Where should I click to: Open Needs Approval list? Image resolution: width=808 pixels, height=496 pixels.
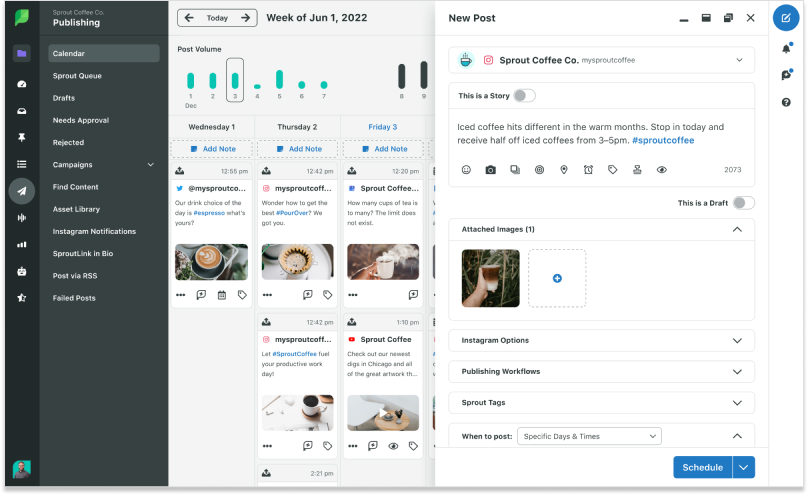81,120
